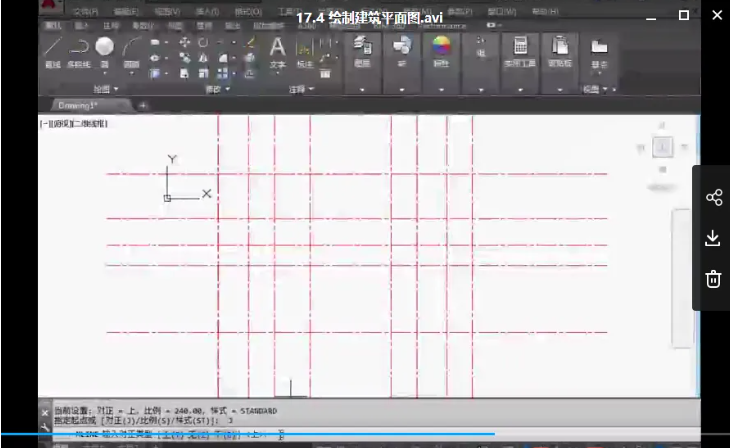Click the video player trash icon
The width and height of the screenshot is (730, 448).
point(713,279)
